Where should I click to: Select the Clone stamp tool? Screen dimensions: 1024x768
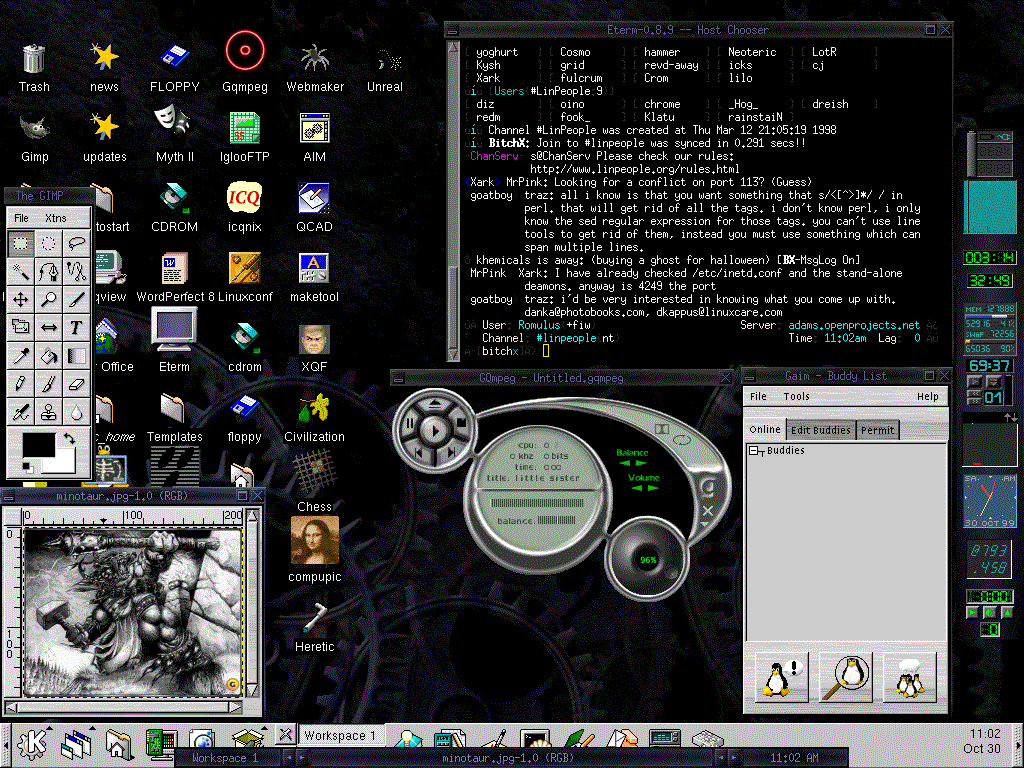(48, 411)
